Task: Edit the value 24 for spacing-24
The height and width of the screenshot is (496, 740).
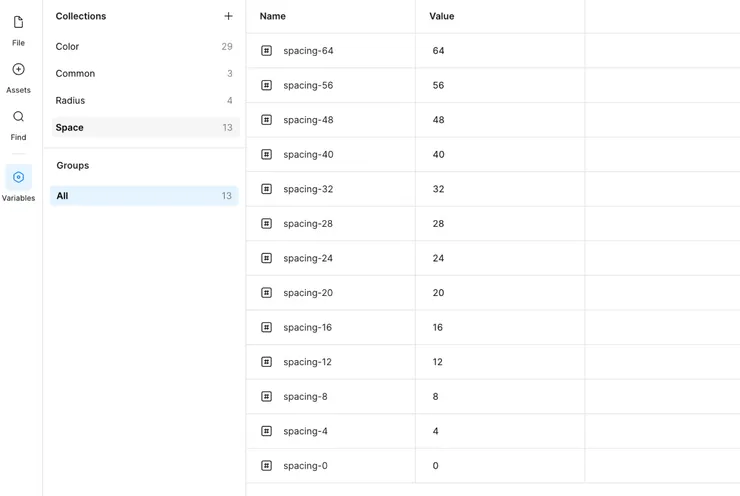Action: pyautogui.click(x=439, y=258)
